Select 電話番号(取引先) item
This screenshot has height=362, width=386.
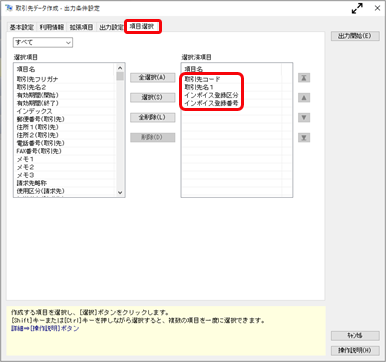[x=40, y=143]
